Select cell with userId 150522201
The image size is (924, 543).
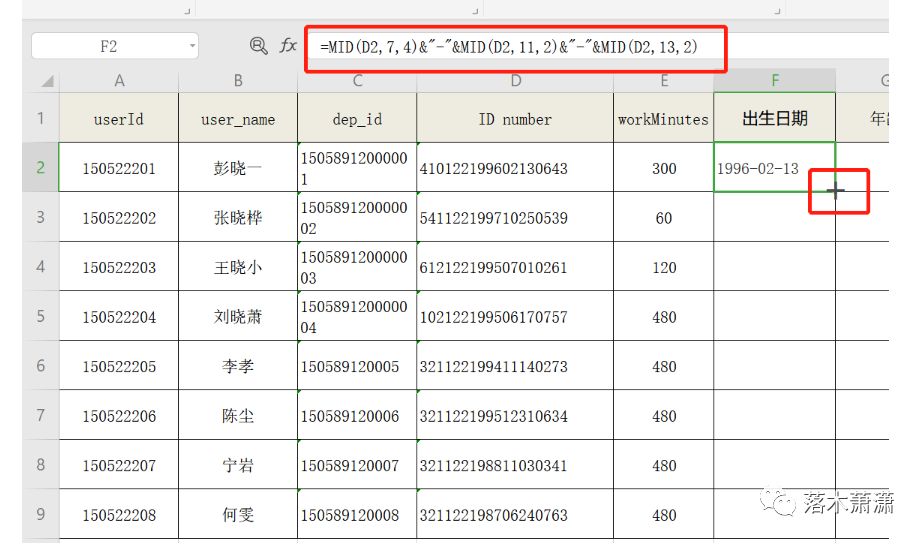pos(119,168)
